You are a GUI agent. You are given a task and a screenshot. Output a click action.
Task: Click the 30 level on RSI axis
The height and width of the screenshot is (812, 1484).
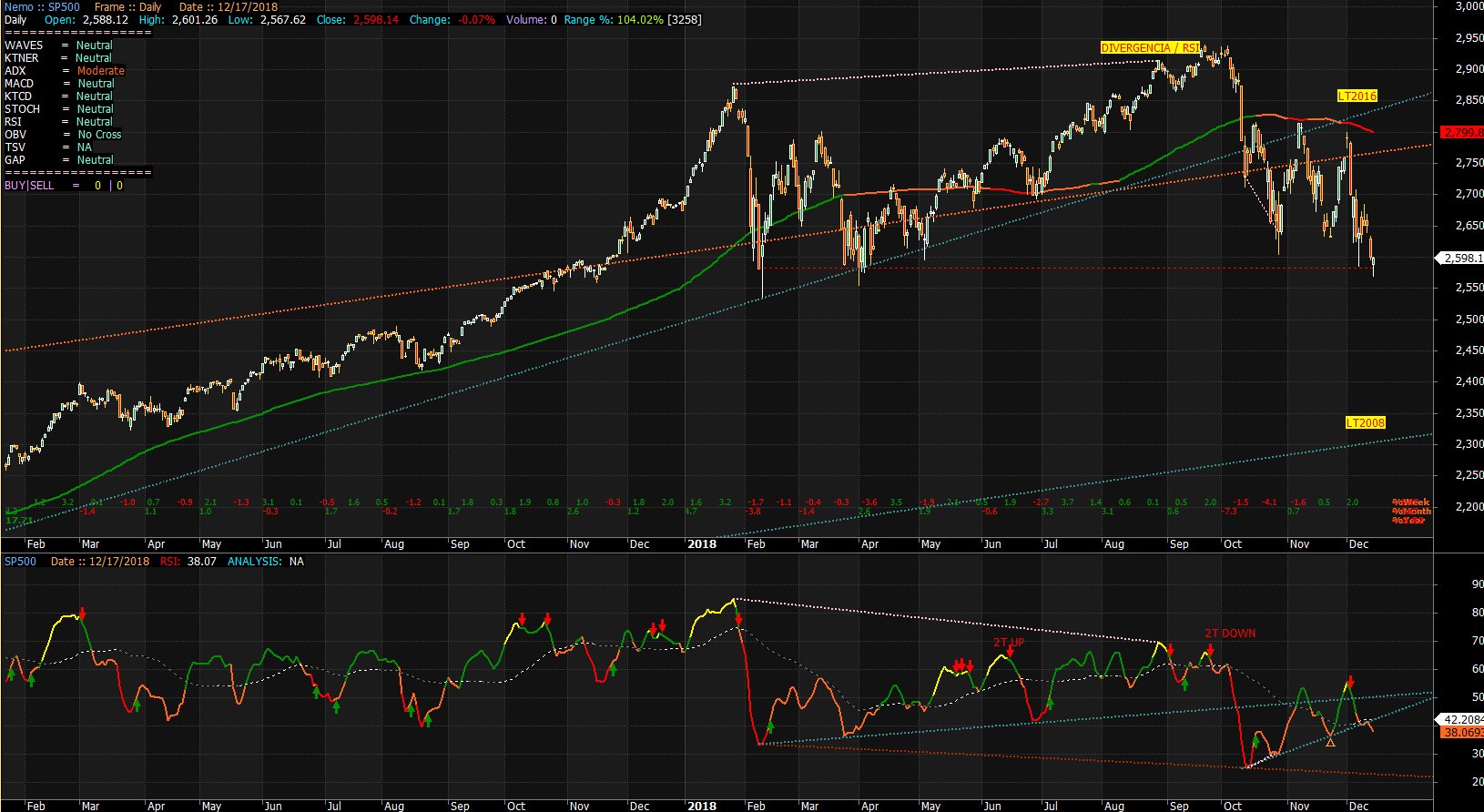[x=1477, y=754]
